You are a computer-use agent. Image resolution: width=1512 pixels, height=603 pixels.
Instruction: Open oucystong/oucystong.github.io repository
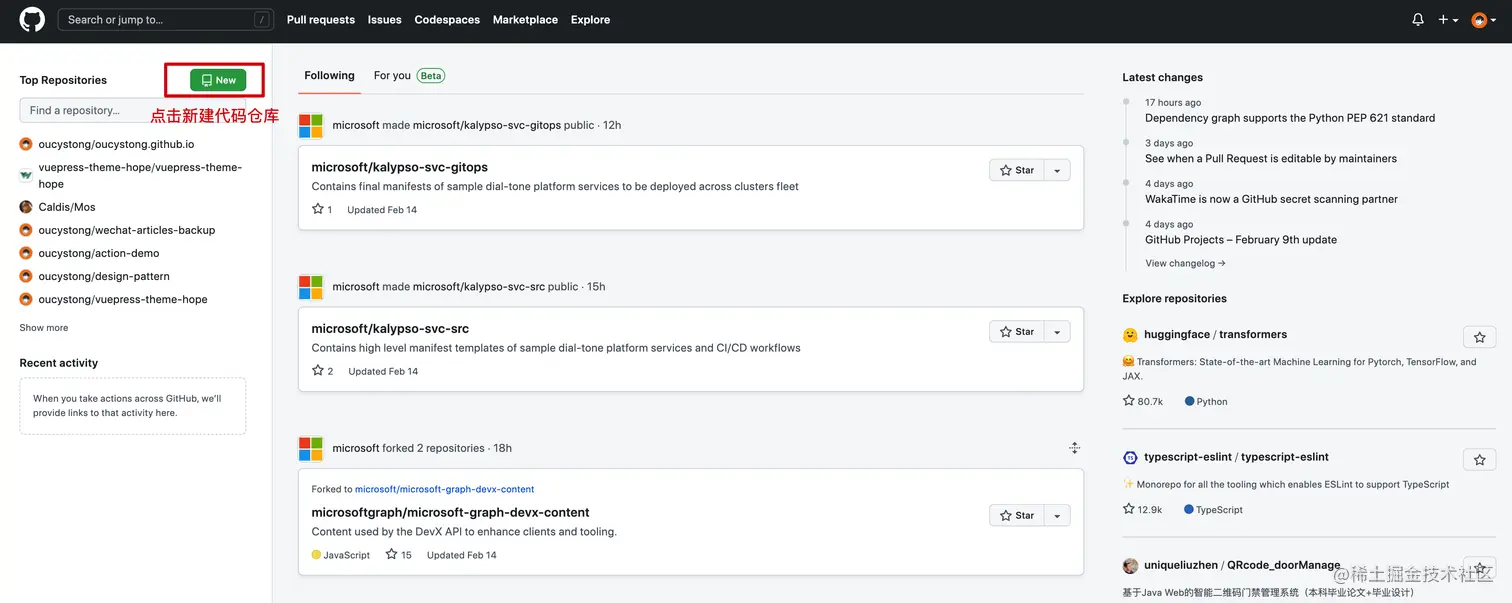pos(116,144)
